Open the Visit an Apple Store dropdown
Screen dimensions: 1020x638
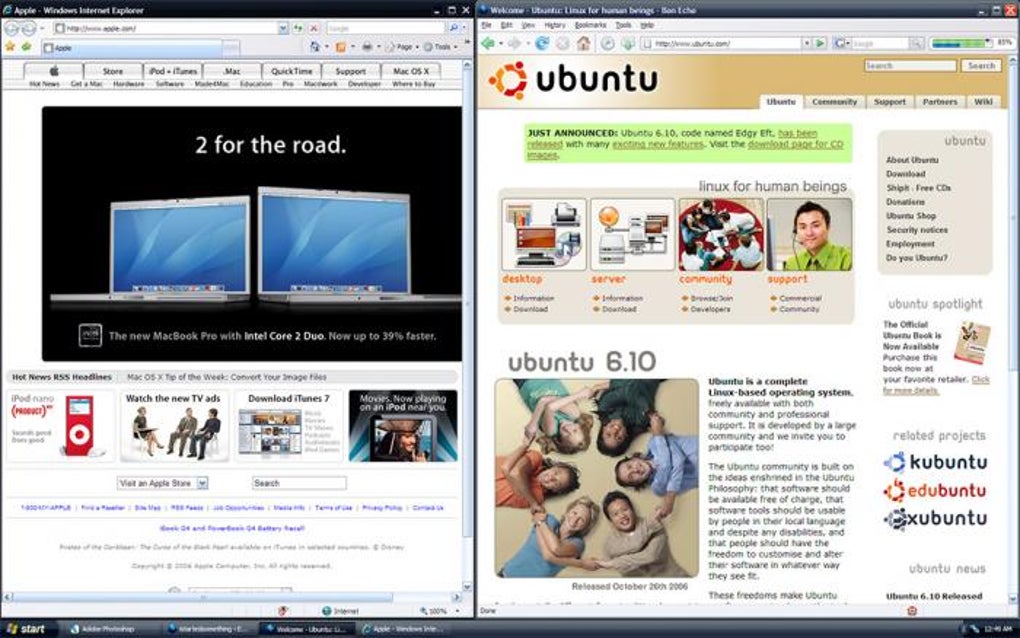click(x=163, y=483)
